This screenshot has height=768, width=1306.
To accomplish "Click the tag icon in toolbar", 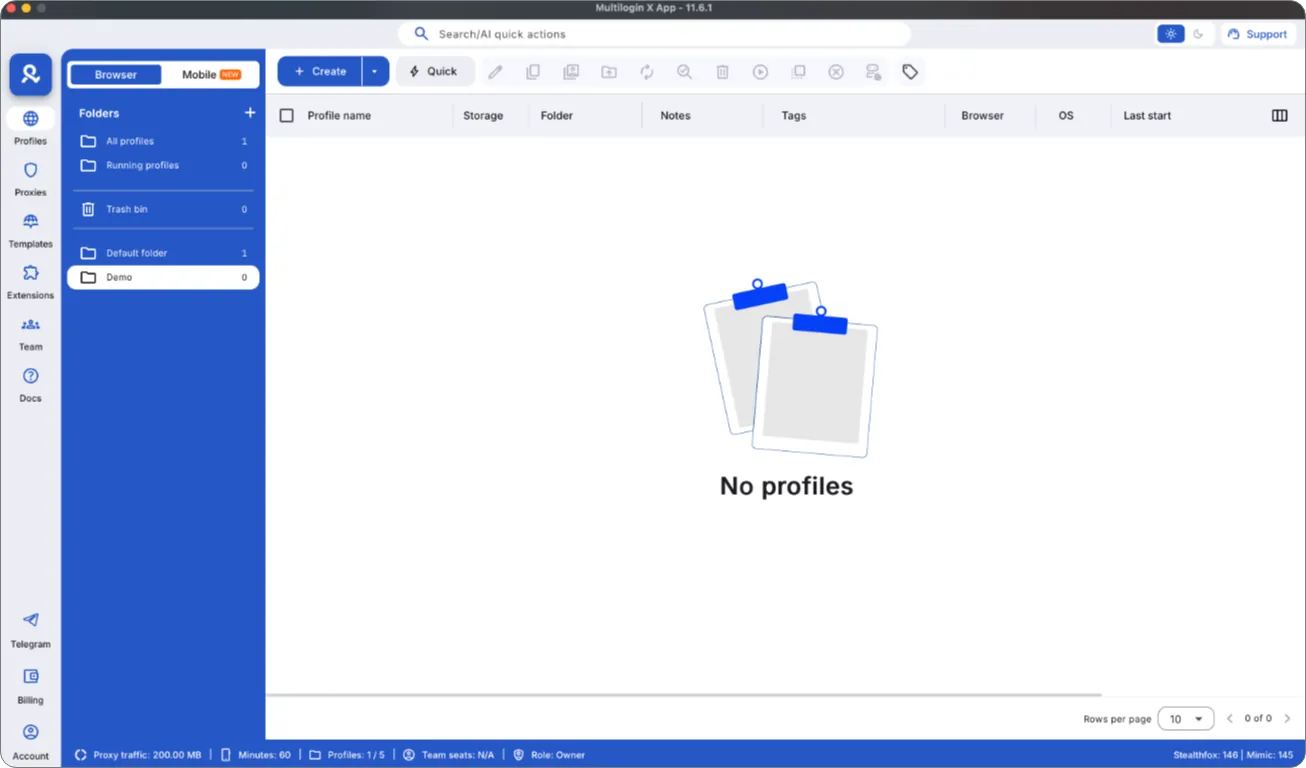I will click(910, 72).
